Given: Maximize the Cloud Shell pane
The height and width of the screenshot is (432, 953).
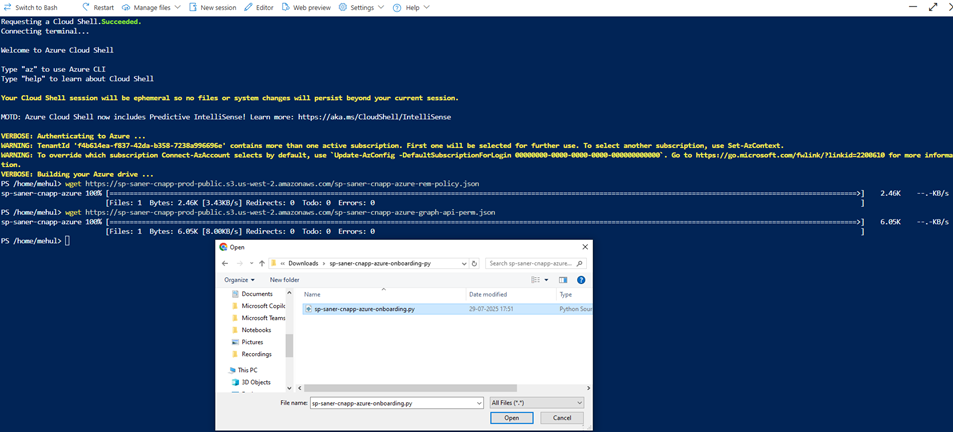Looking at the screenshot, I should 934,7.
